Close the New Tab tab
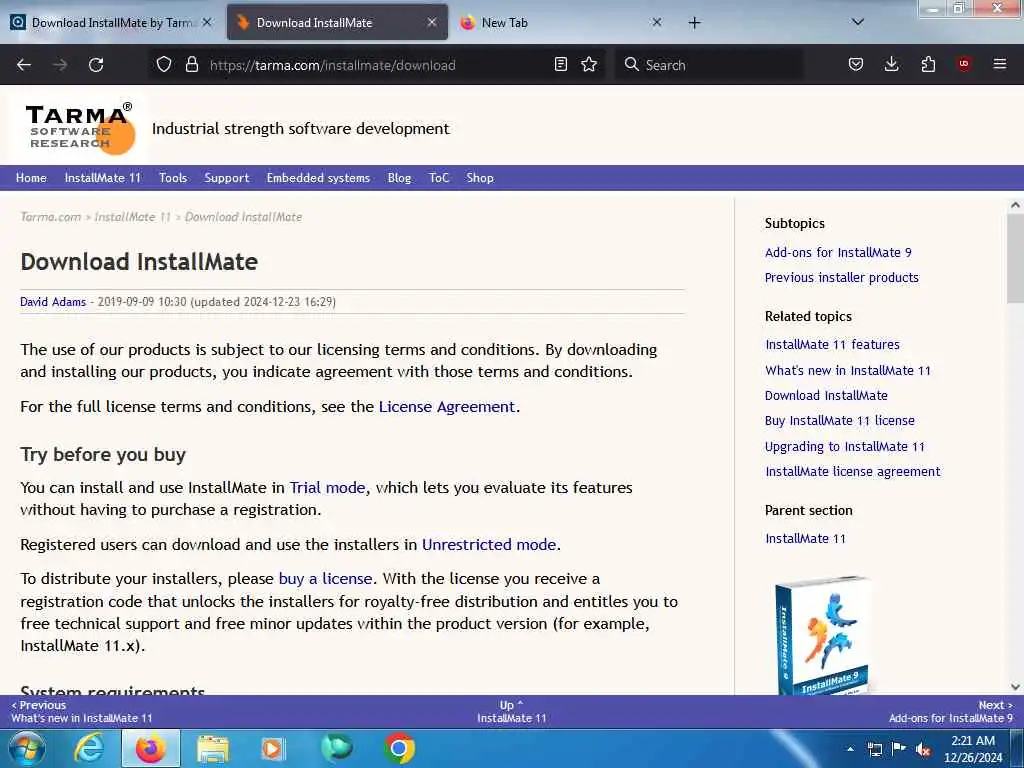This screenshot has width=1024, height=768. tap(657, 22)
